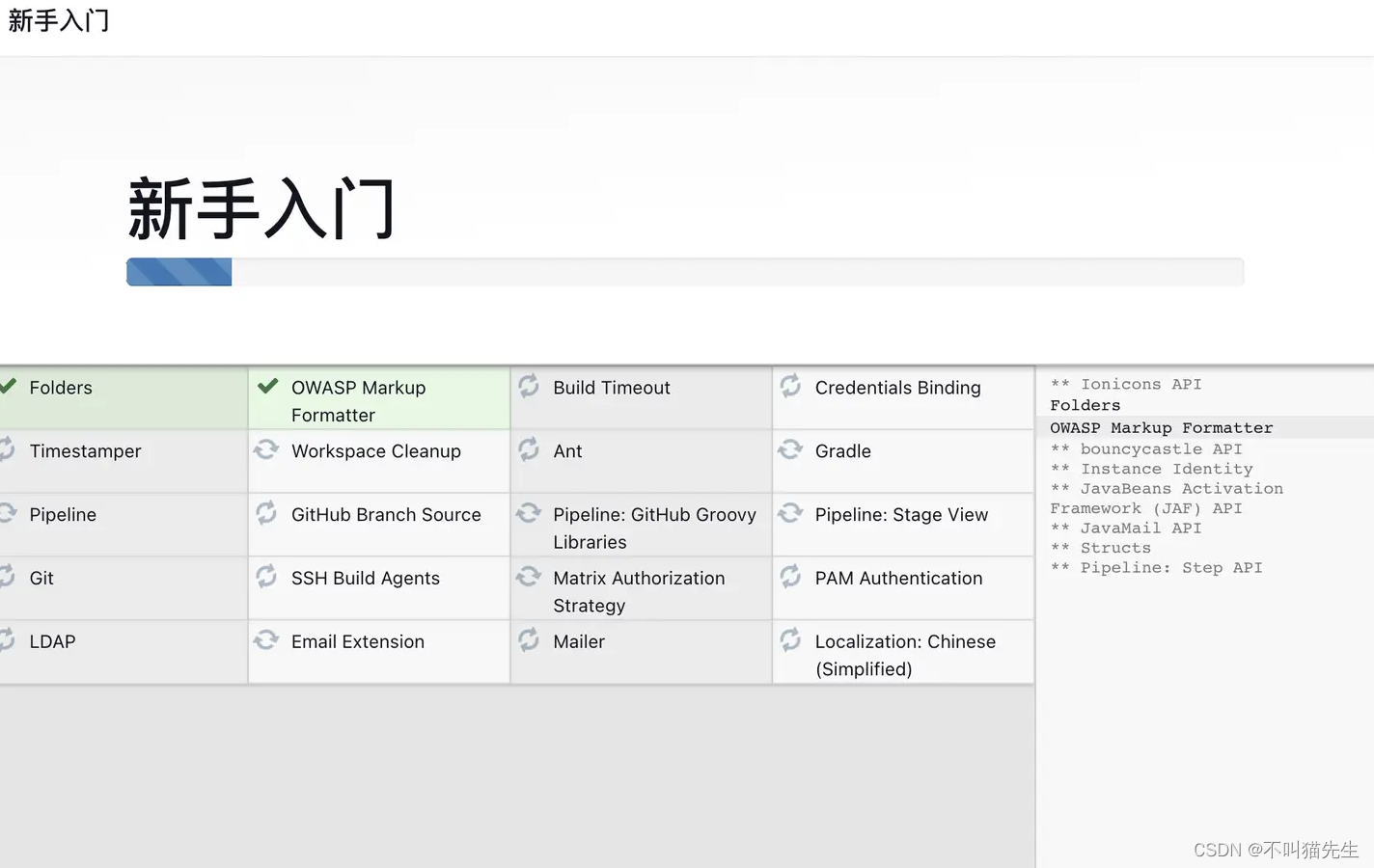
Task: Click the green checkmark beside Folders
Action: pyautogui.click(x=8, y=387)
